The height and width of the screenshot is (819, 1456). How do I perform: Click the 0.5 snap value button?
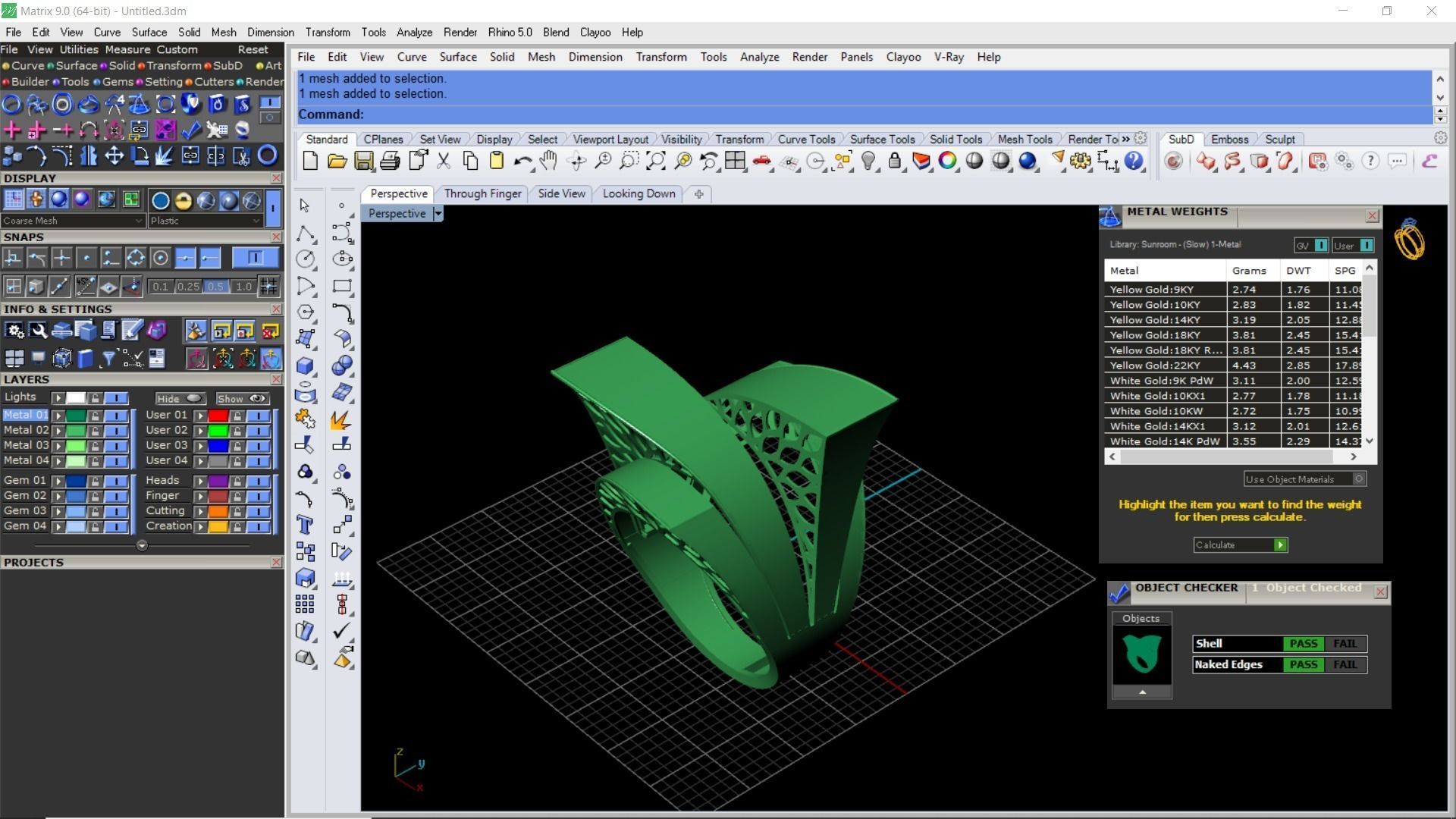tap(216, 287)
